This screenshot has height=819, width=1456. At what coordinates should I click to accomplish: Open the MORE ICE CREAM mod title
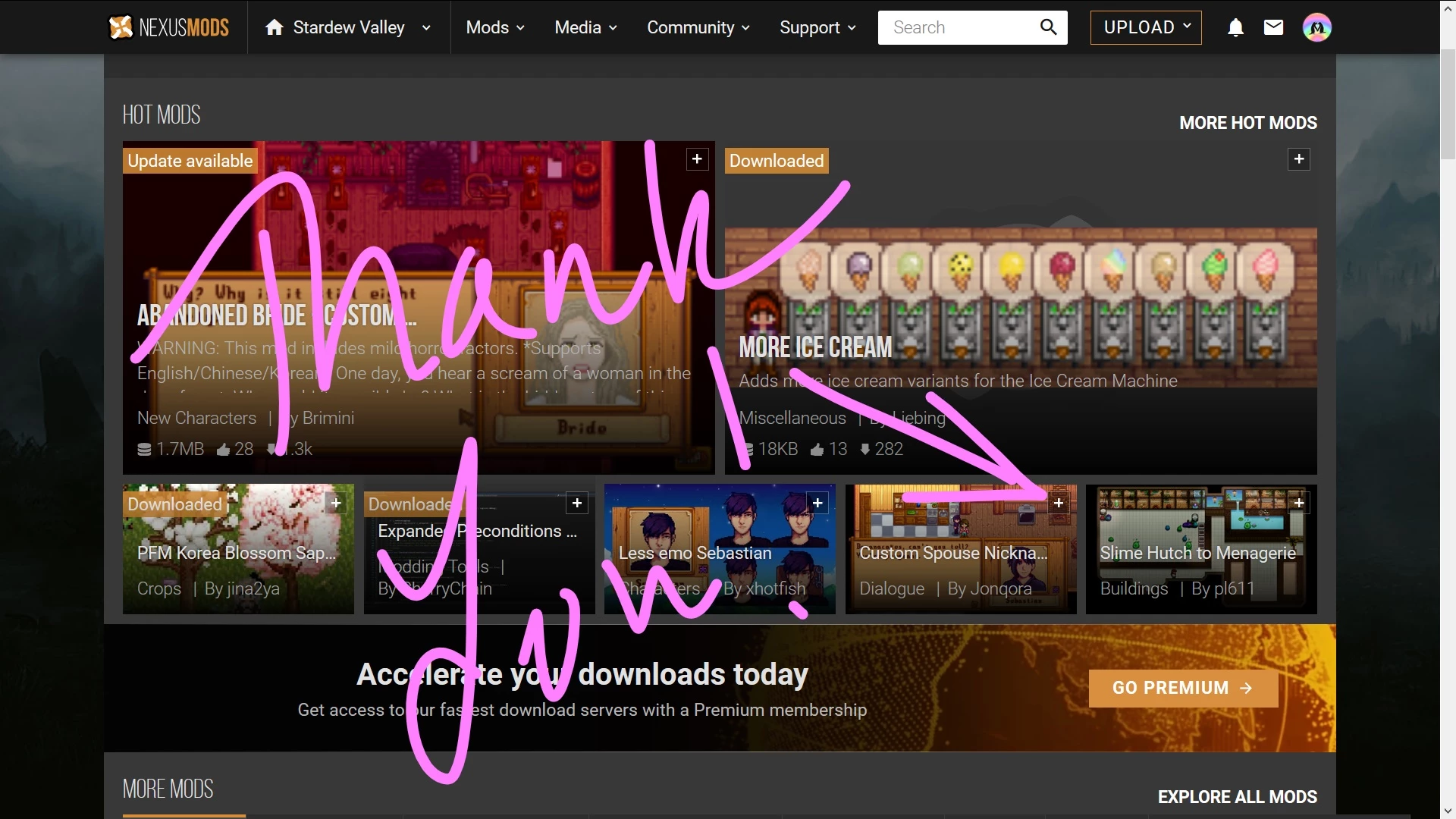[815, 347]
